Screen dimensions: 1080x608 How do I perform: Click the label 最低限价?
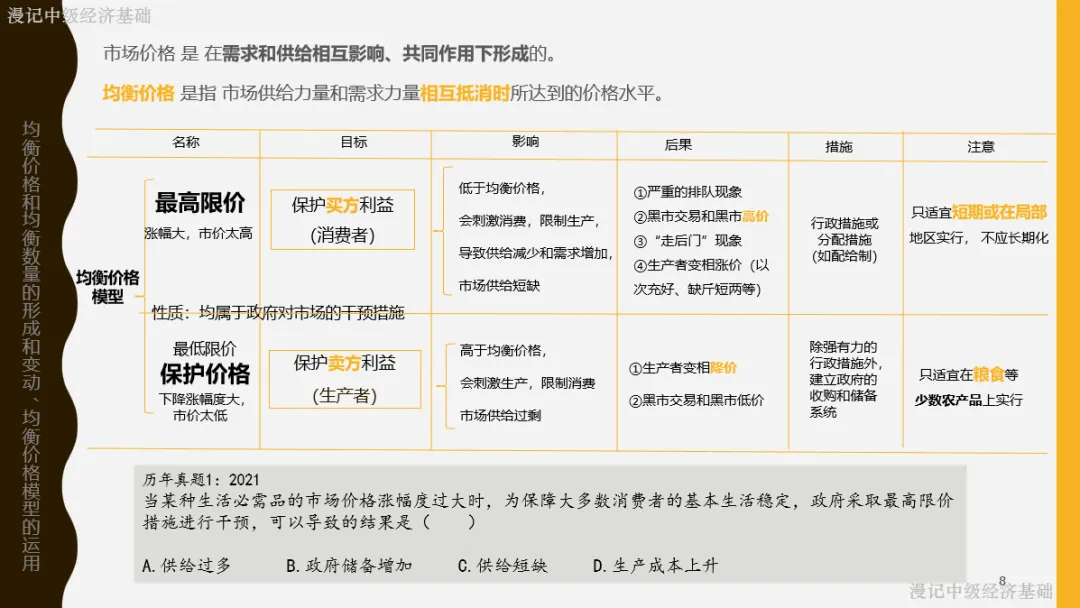click(x=204, y=348)
